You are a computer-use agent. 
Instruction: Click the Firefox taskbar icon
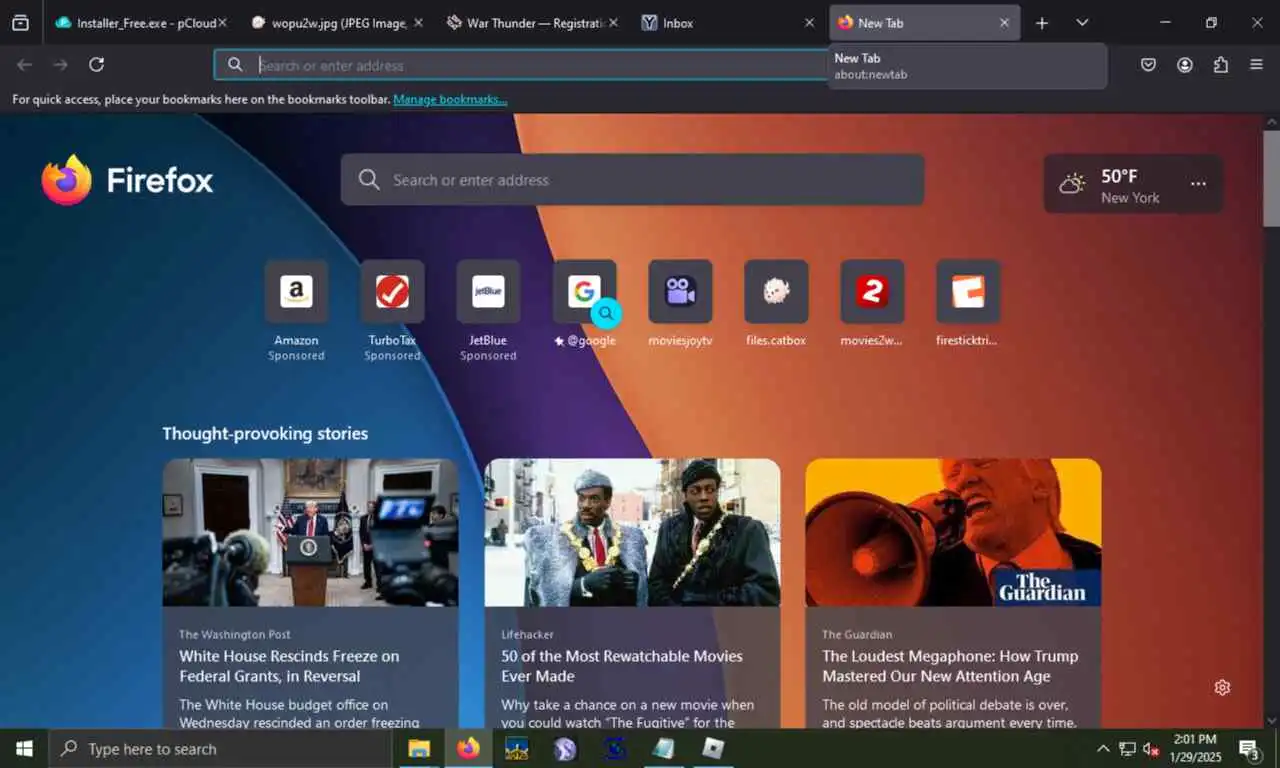pyautogui.click(x=468, y=748)
